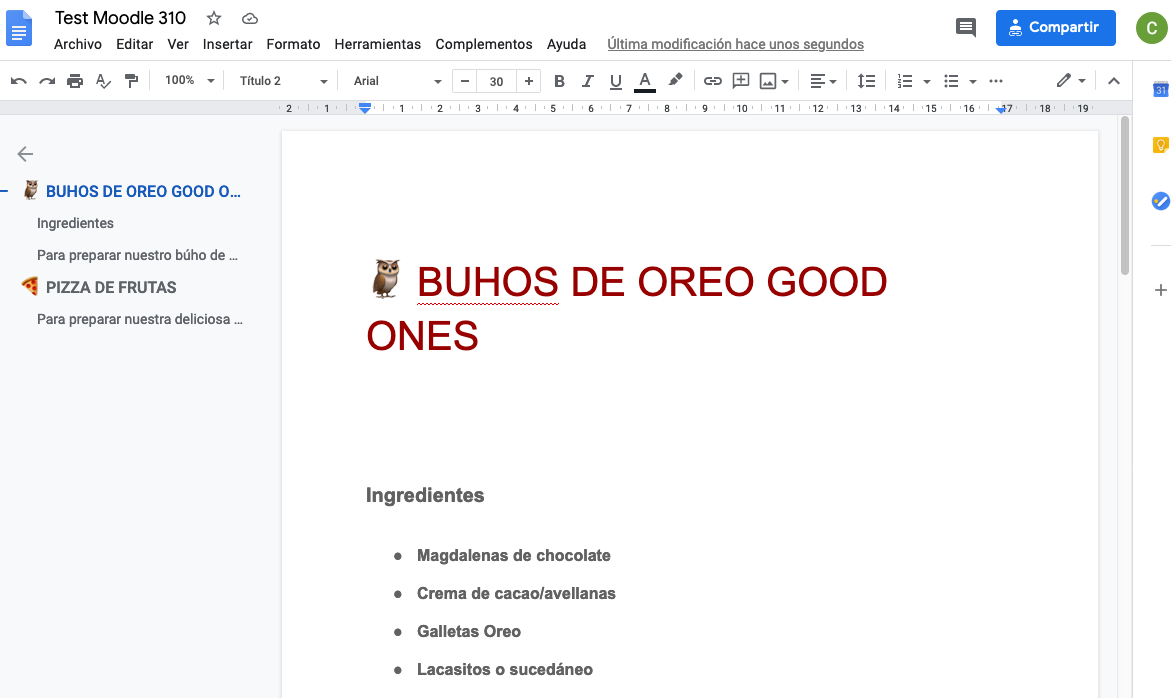This screenshot has width=1171, height=698.
Task: Open the Ayuda menu
Action: tap(566, 44)
